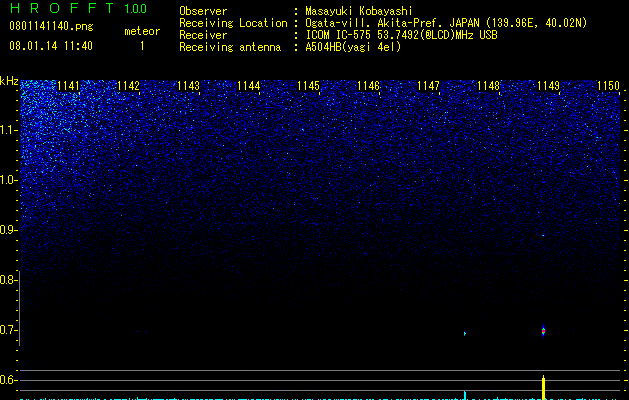Click the 0.9 kHz frequency label
The image size is (629, 400).
pos(8,230)
